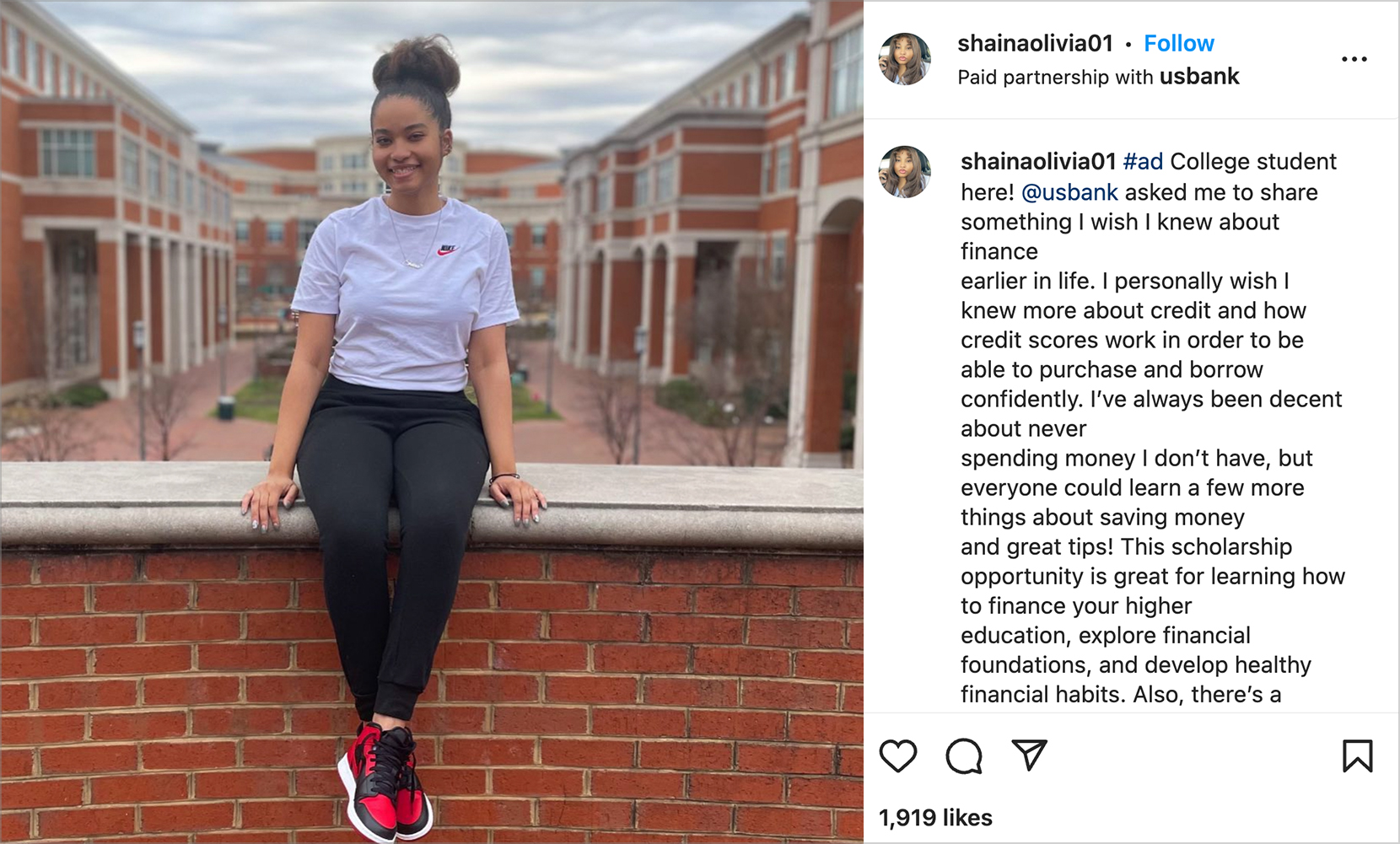This screenshot has height=844, width=1400.
Task: Open the three-dot more options menu
Action: tap(1354, 59)
